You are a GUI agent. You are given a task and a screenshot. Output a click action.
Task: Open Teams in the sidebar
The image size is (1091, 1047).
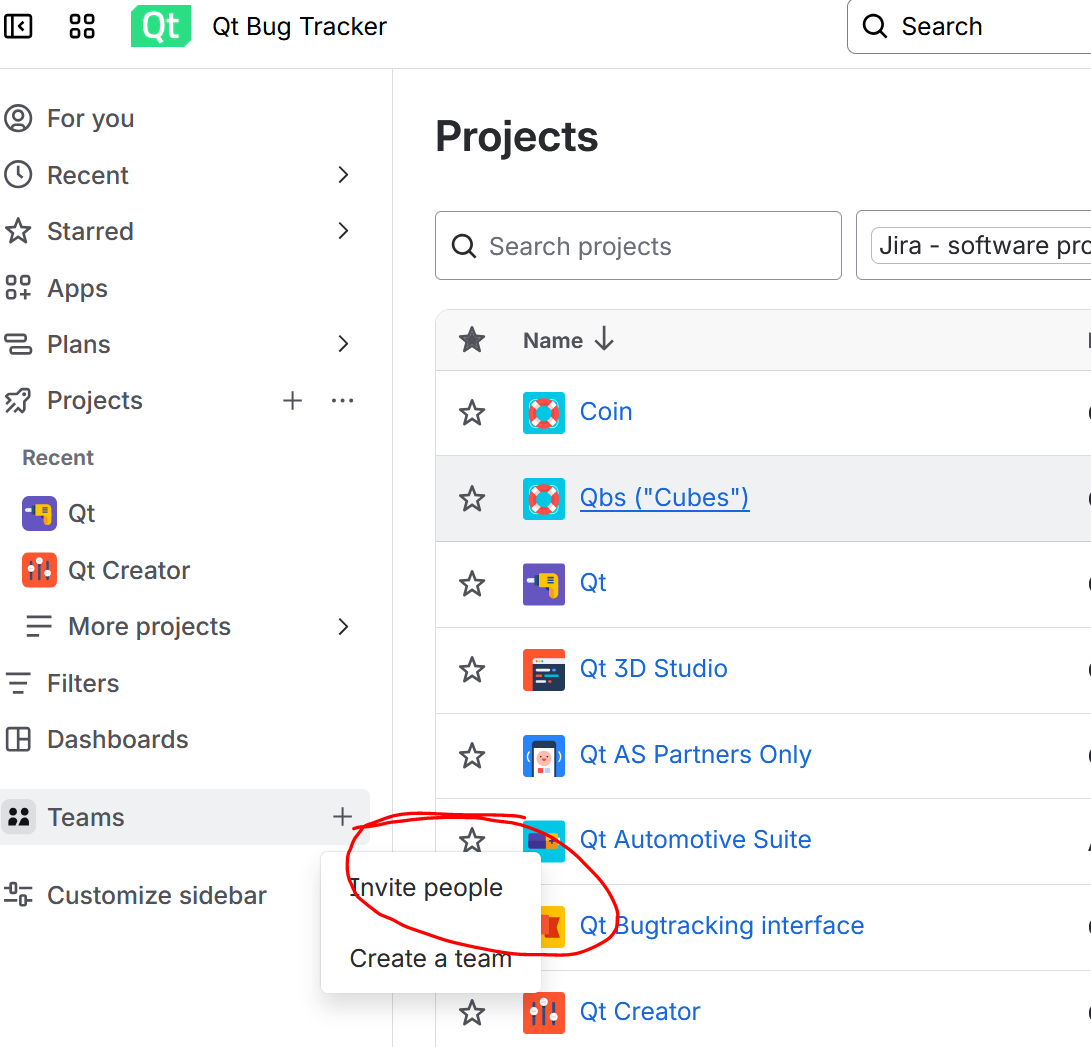point(86,817)
